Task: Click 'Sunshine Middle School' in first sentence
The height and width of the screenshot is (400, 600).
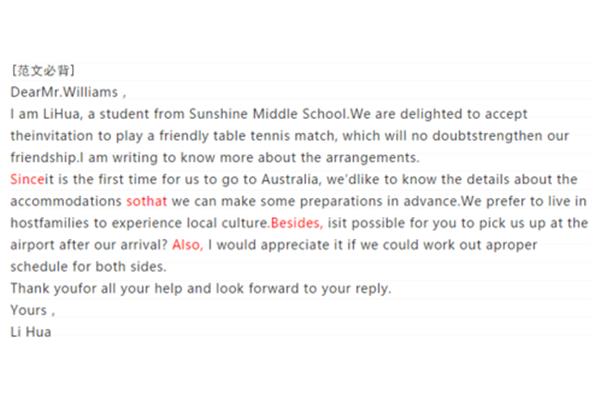Action: pos(268,114)
